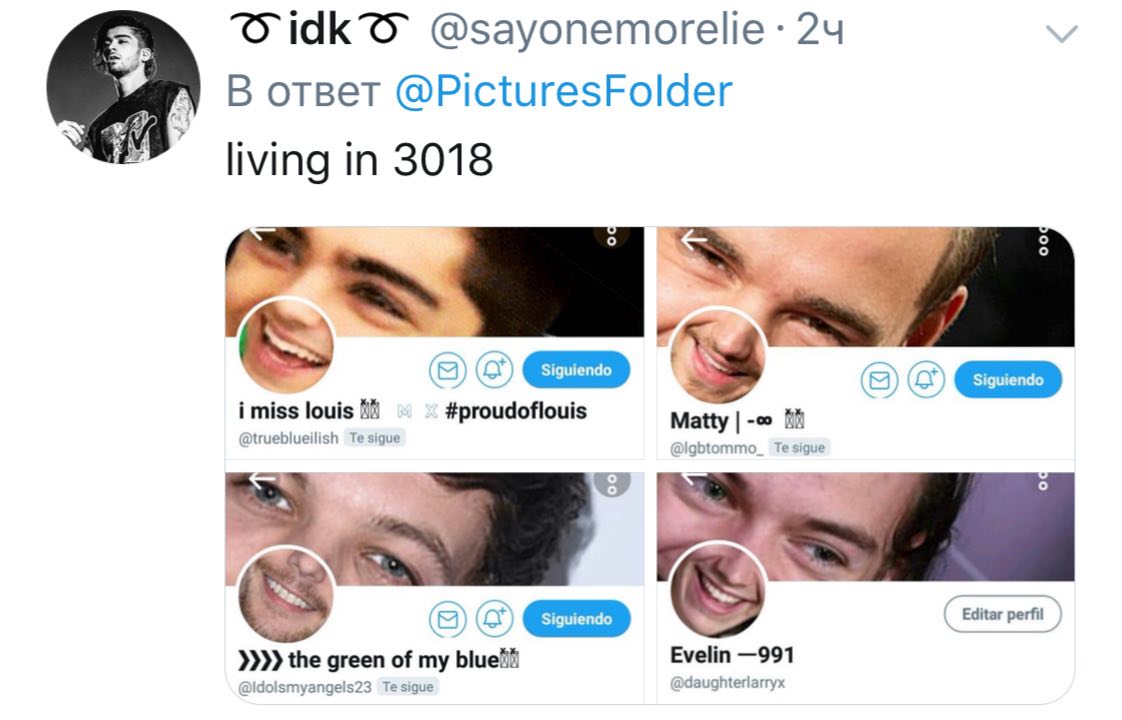Viewport: 1122px width, 720px height.
Task: Toggle Siguiendo follow button for truebluelilsh
Action: click(x=576, y=370)
